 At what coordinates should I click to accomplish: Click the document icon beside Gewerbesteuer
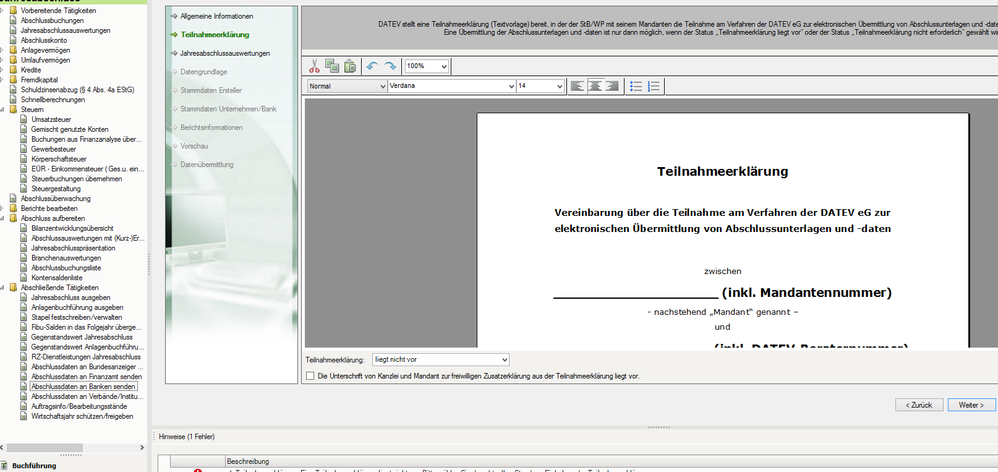[x=24, y=149]
